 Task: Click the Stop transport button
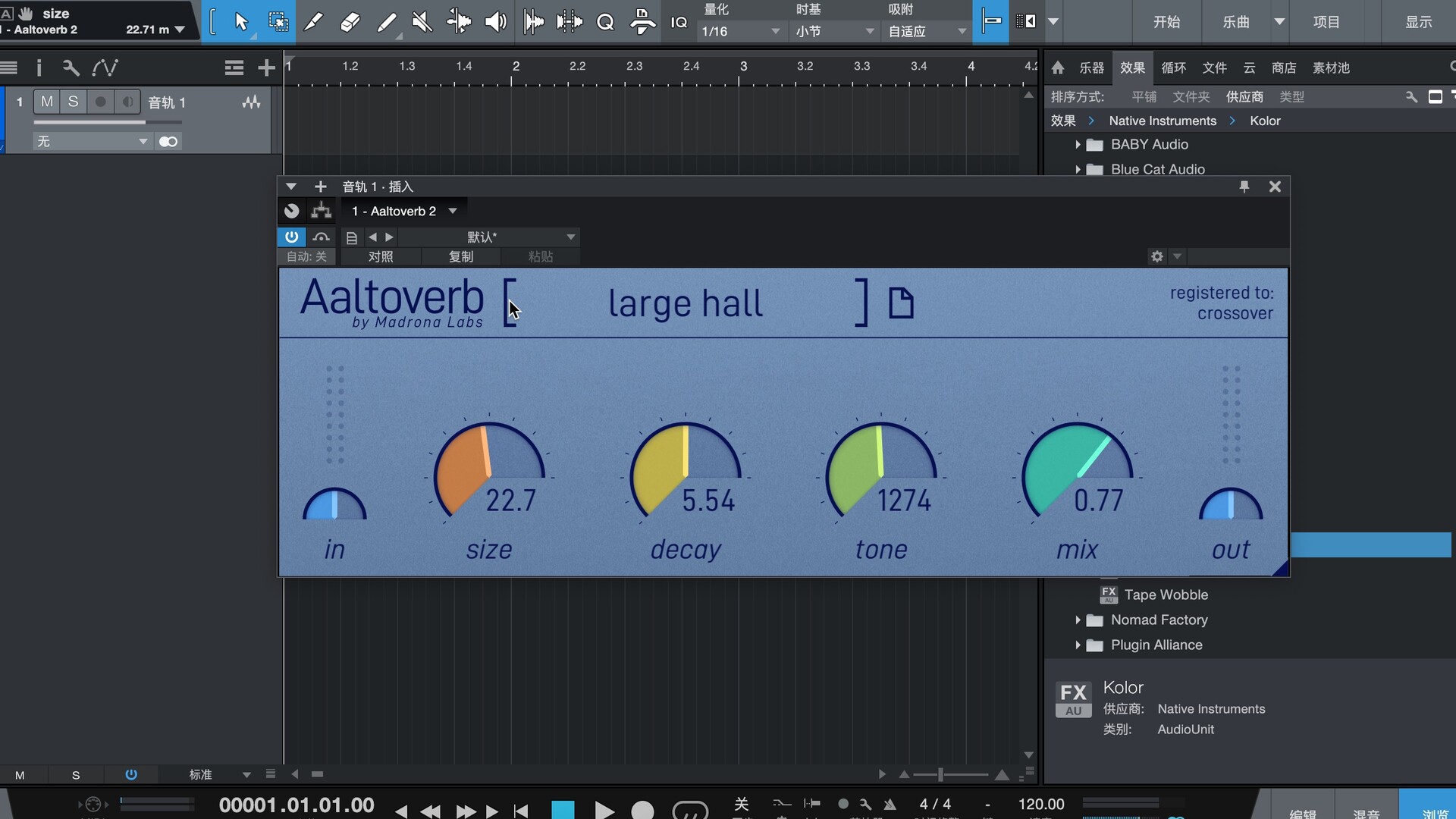[563, 810]
